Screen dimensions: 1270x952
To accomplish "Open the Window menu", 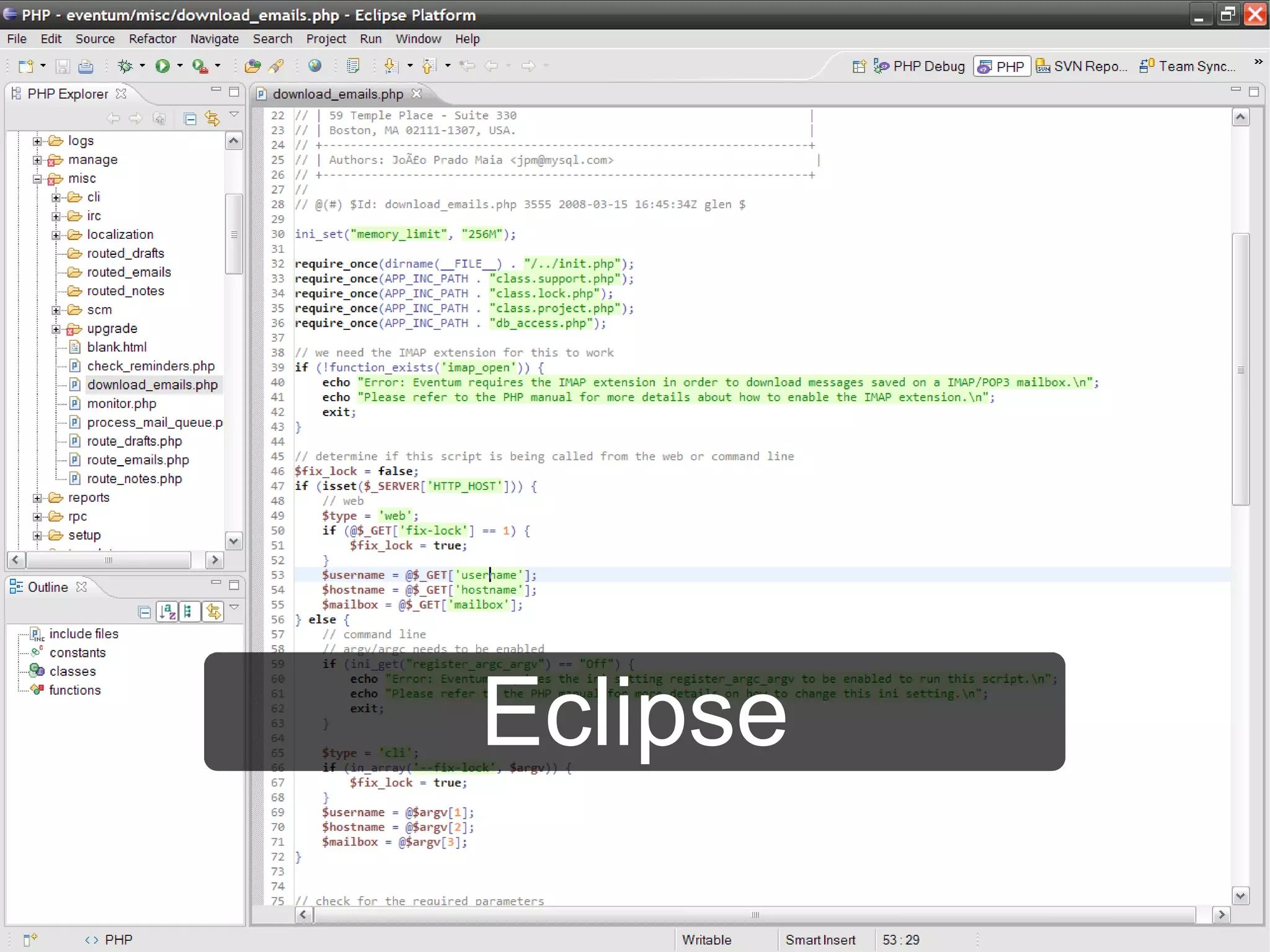I will coord(419,38).
